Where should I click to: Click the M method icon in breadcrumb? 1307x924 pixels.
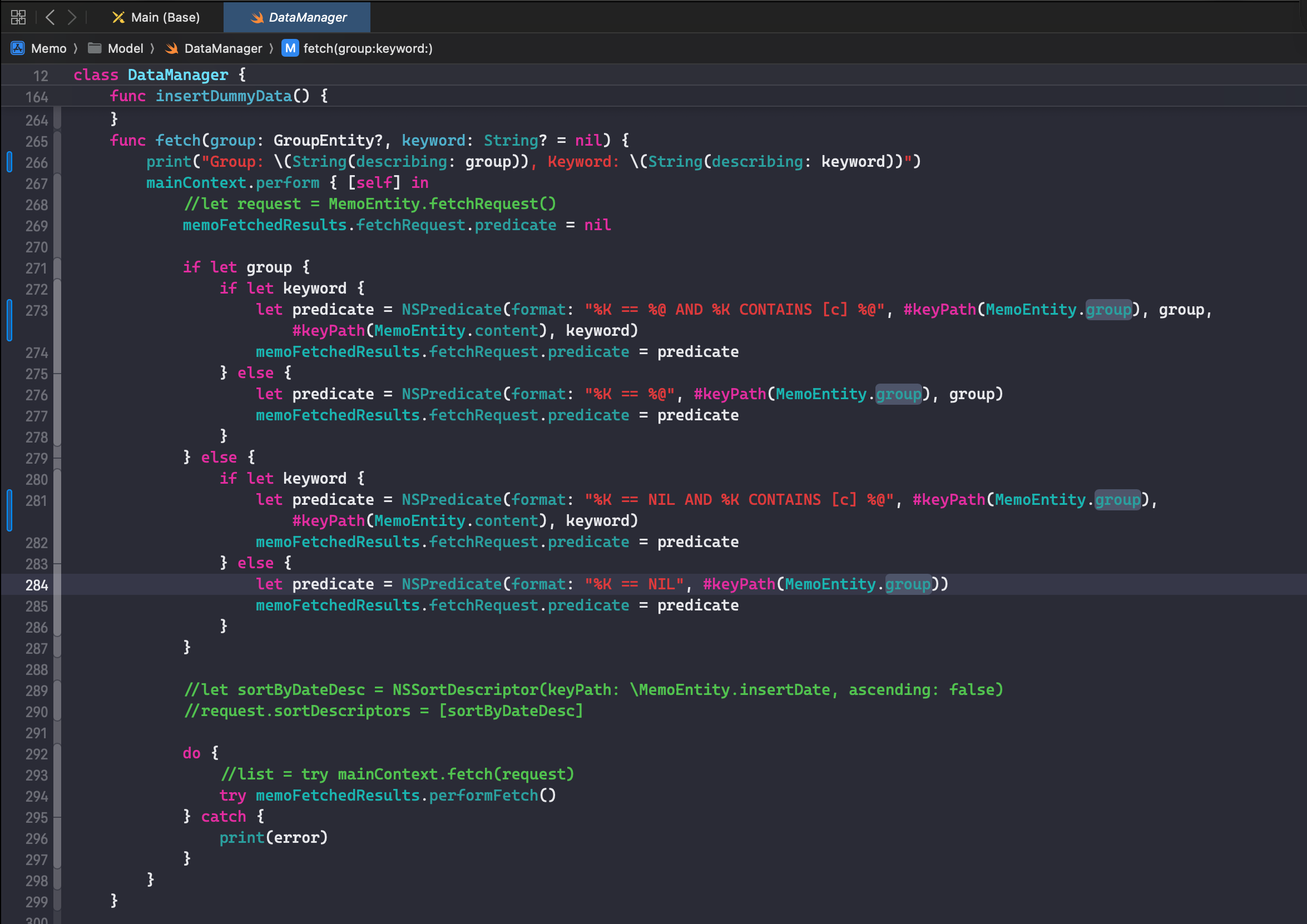coord(290,48)
